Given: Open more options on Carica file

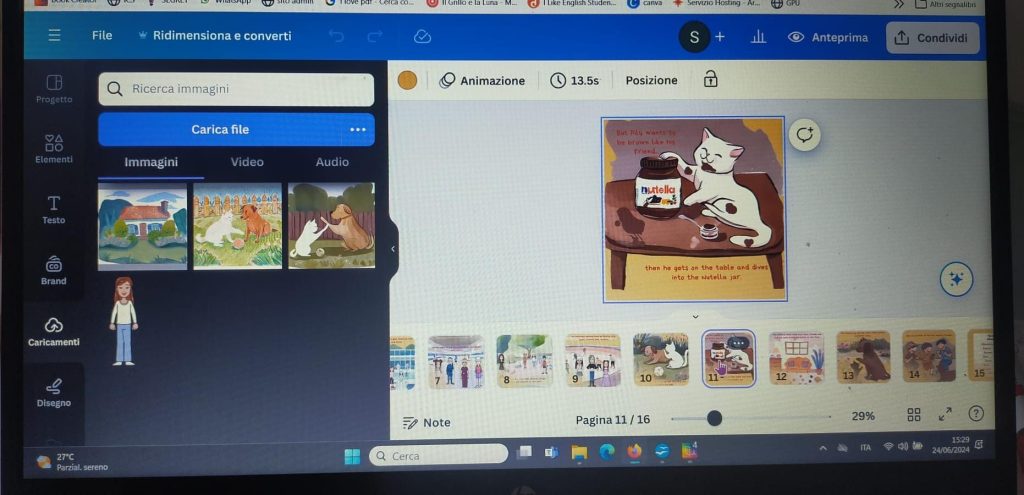Looking at the screenshot, I should [358, 129].
